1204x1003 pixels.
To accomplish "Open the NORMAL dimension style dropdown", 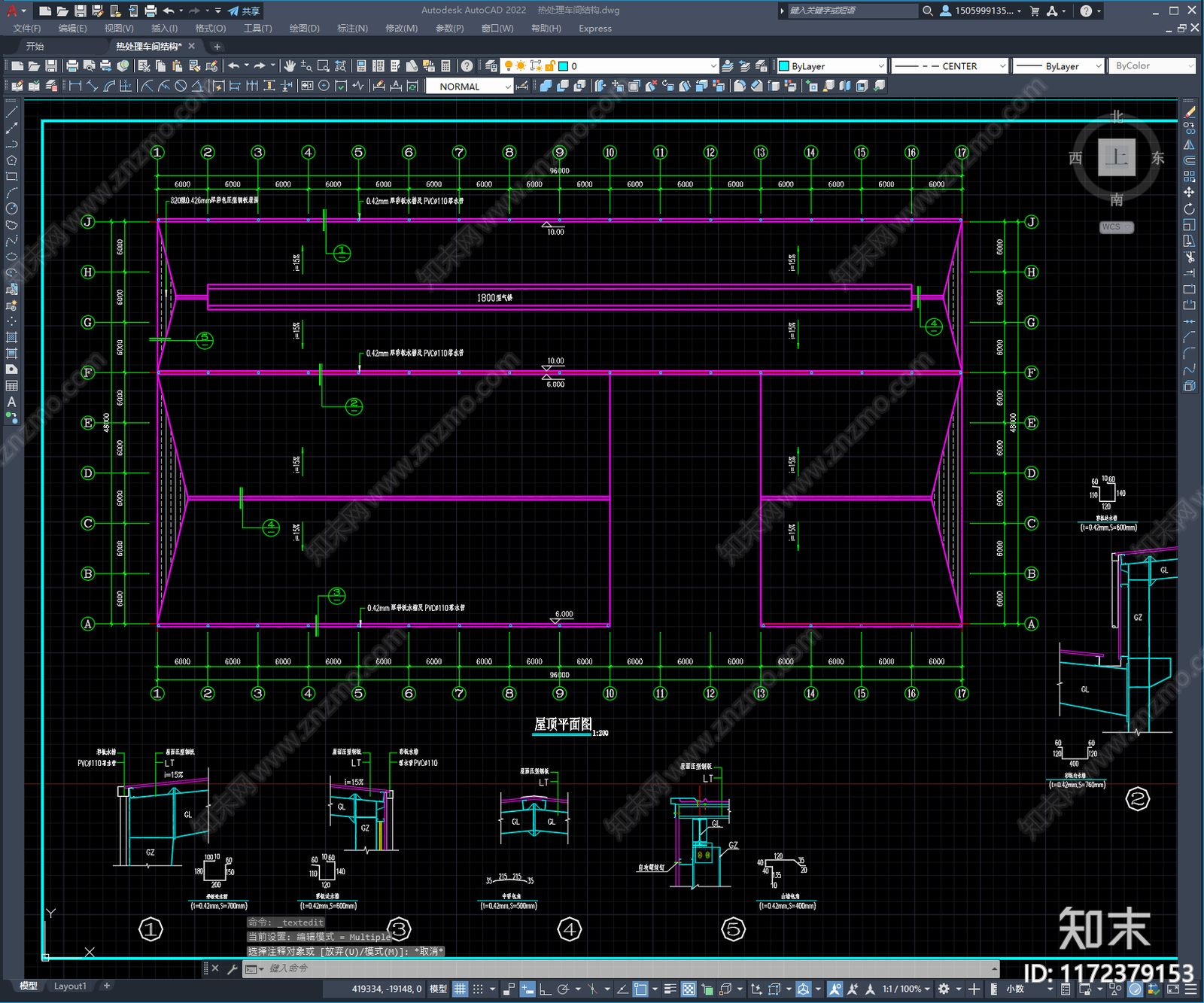I will pyautogui.click(x=470, y=87).
